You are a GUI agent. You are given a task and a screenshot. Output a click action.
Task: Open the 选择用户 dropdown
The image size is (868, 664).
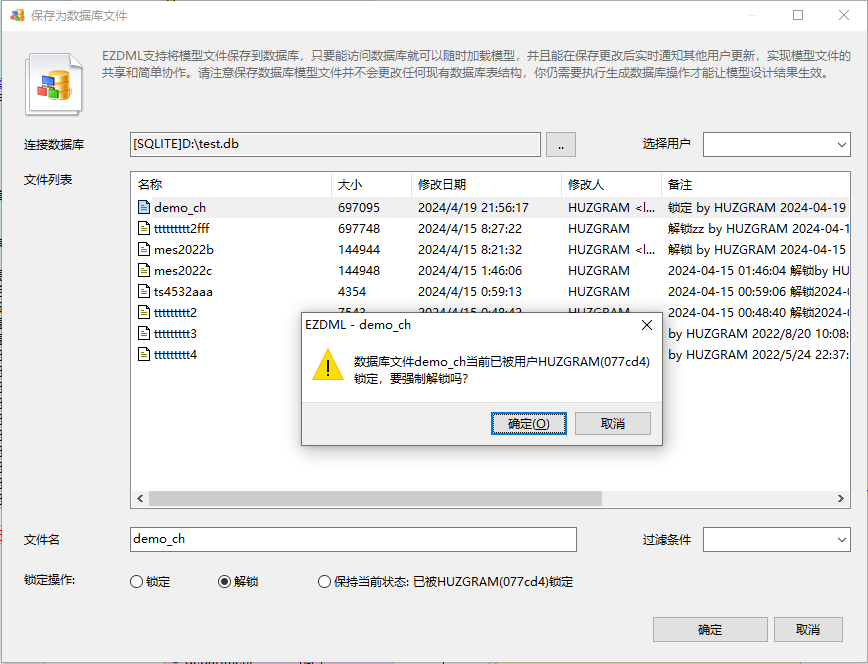click(x=777, y=145)
